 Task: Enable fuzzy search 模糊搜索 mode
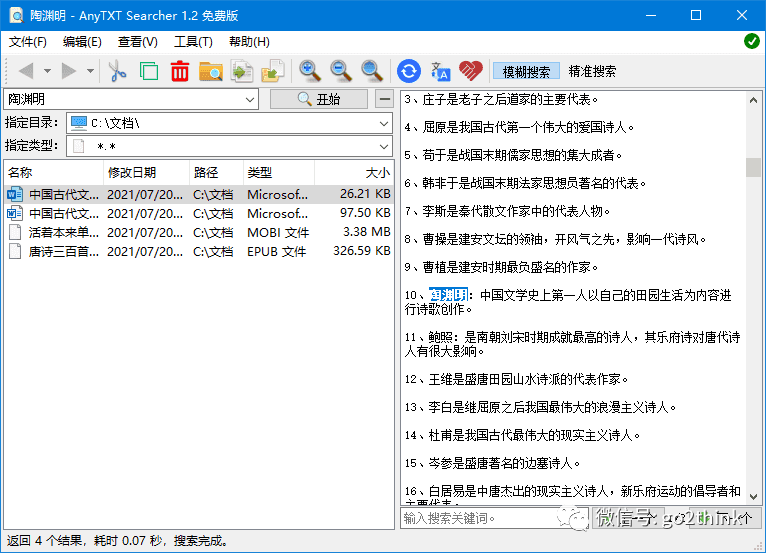click(526, 72)
